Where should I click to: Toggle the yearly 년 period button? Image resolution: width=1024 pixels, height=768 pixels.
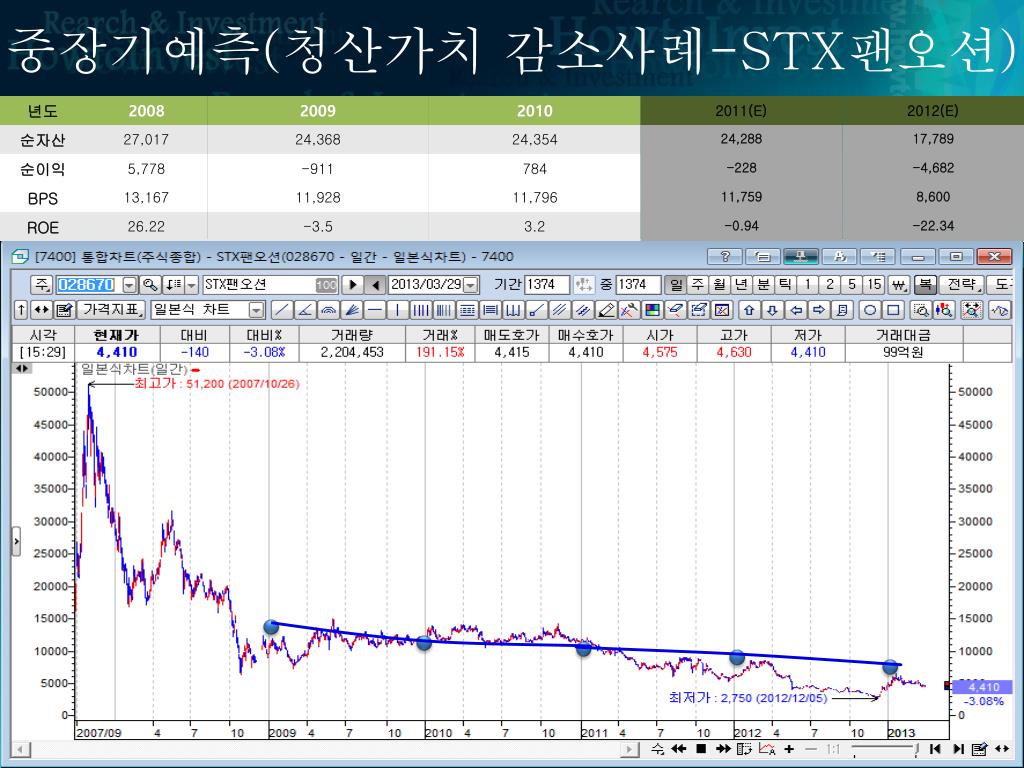[741, 285]
